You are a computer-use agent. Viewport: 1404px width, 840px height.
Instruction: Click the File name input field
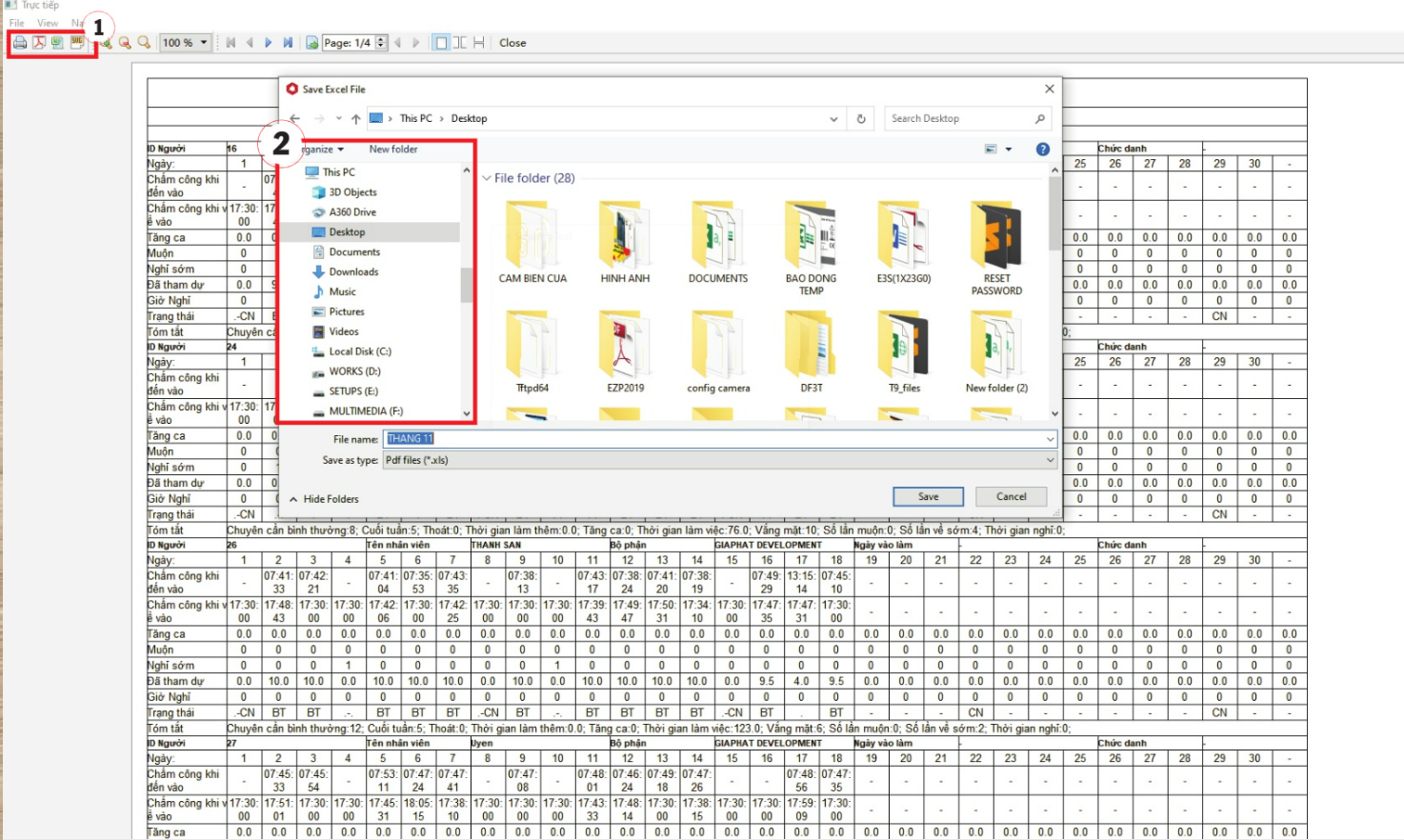point(714,439)
